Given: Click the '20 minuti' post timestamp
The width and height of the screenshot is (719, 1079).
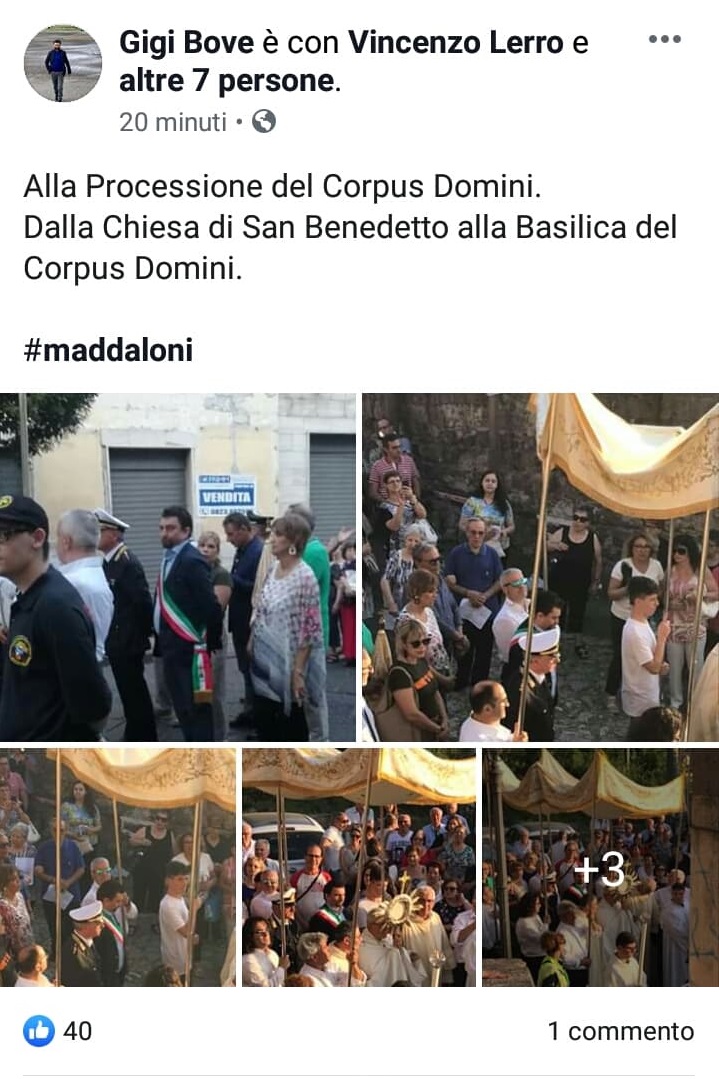Looking at the screenshot, I should [x=173, y=122].
